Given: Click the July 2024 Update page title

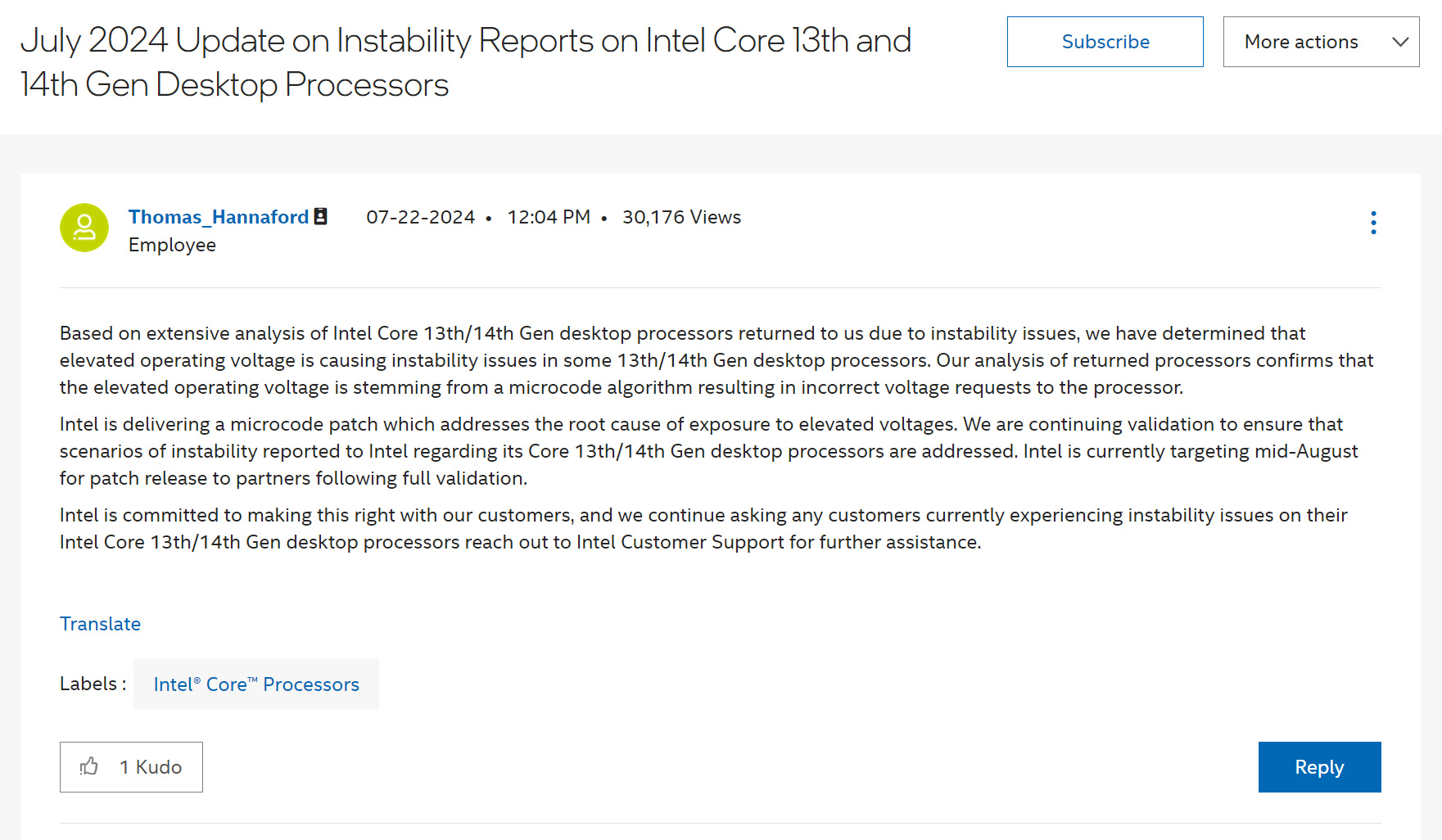Looking at the screenshot, I should pos(465,62).
